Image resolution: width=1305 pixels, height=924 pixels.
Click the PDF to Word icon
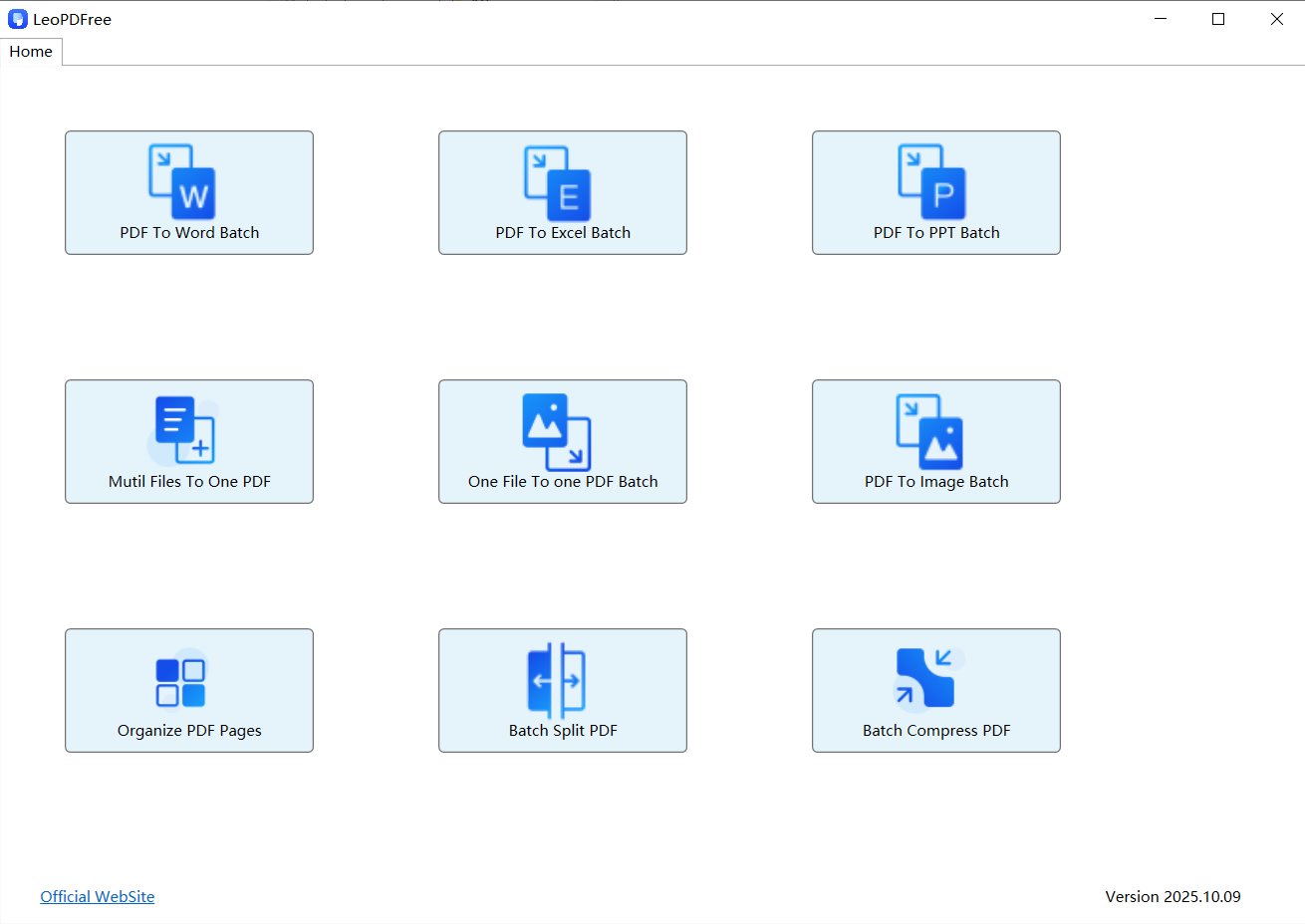pyautogui.click(x=182, y=182)
